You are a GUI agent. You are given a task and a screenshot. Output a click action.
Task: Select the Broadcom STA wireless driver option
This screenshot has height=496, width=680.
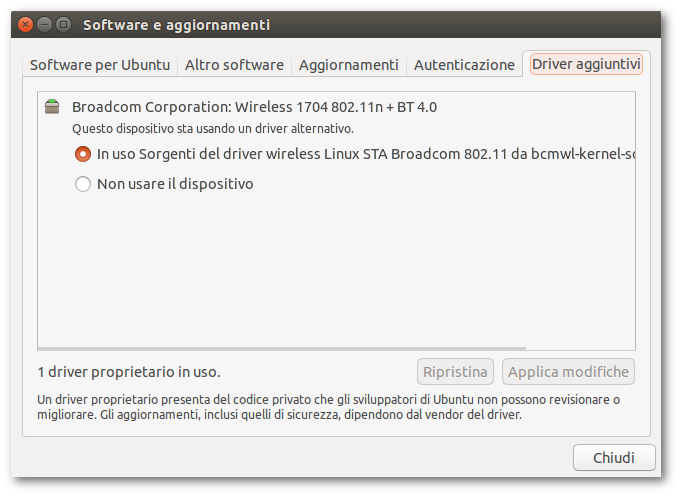click(x=83, y=155)
